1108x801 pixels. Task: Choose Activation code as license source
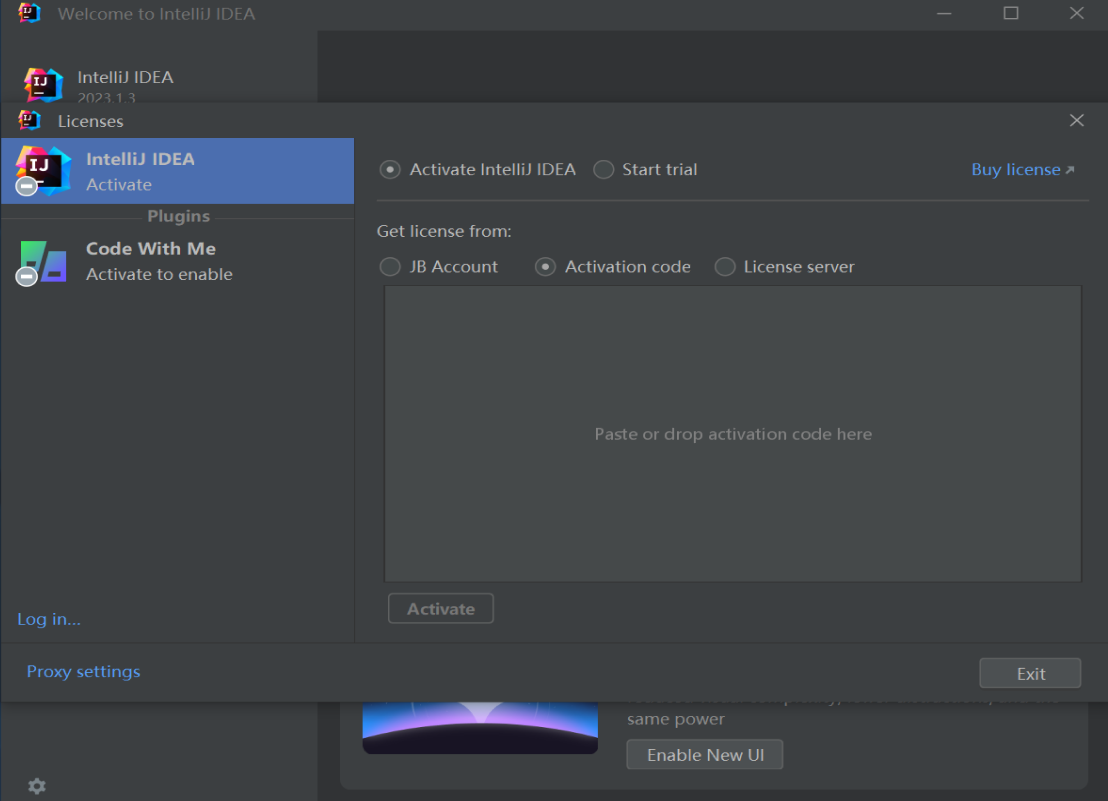[545, 267]
